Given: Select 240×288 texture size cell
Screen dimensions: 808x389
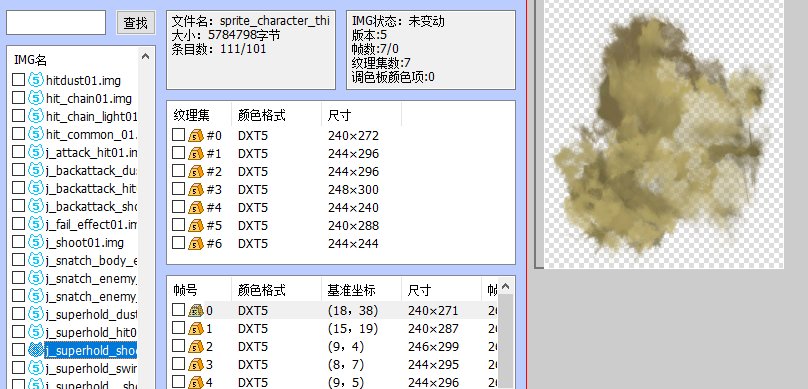Looking at the screenshot, I should [353, 226].
